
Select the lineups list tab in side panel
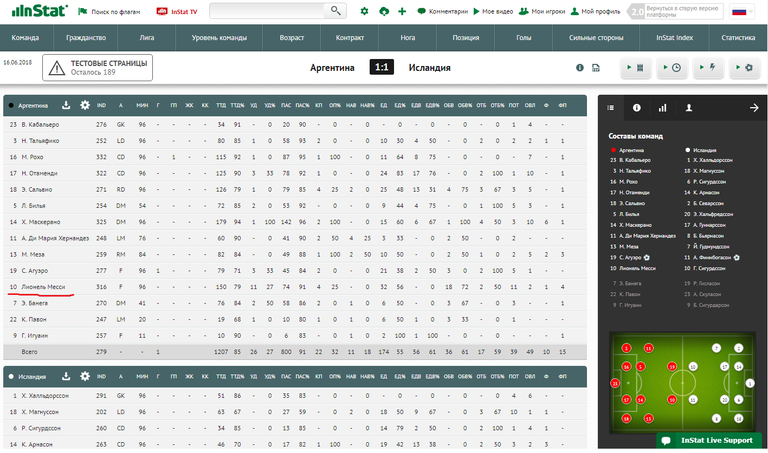click(x=611, y=108)
